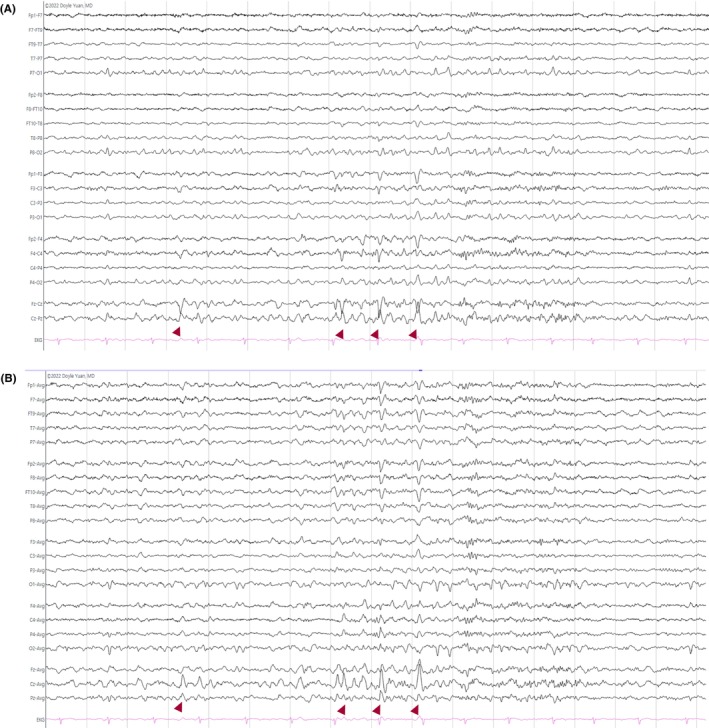Click the (B) panel letter
This screenshot has width=709, height=728.
pyautogui.click(x=8, y=378)
